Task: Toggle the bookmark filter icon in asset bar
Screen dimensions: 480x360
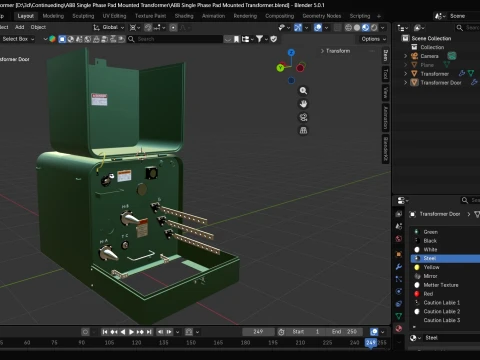Action: point(236,39)
